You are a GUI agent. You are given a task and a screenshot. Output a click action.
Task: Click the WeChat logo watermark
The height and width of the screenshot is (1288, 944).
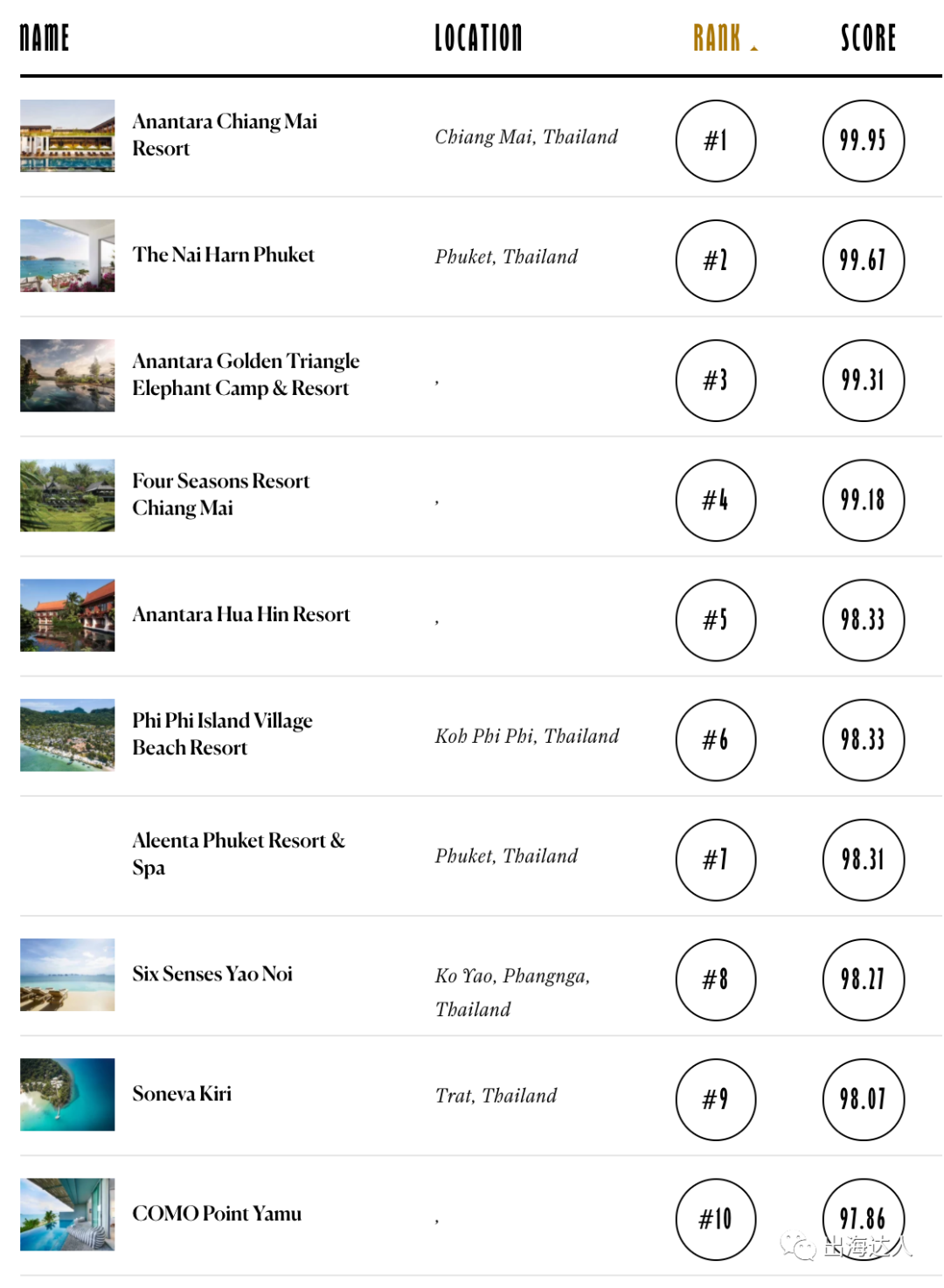coord(797,1245)
